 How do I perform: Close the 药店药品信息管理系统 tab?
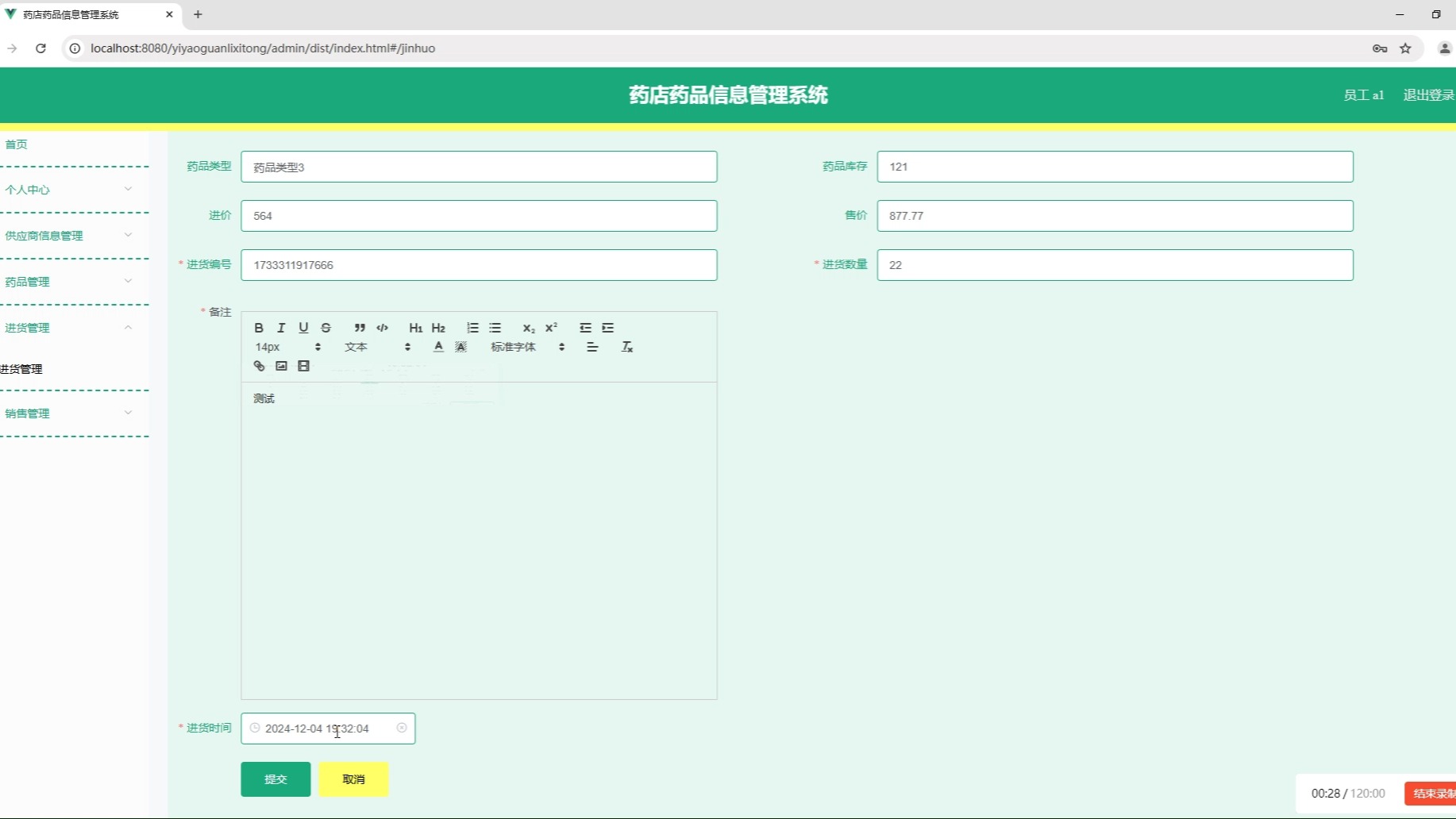(169, 14)
